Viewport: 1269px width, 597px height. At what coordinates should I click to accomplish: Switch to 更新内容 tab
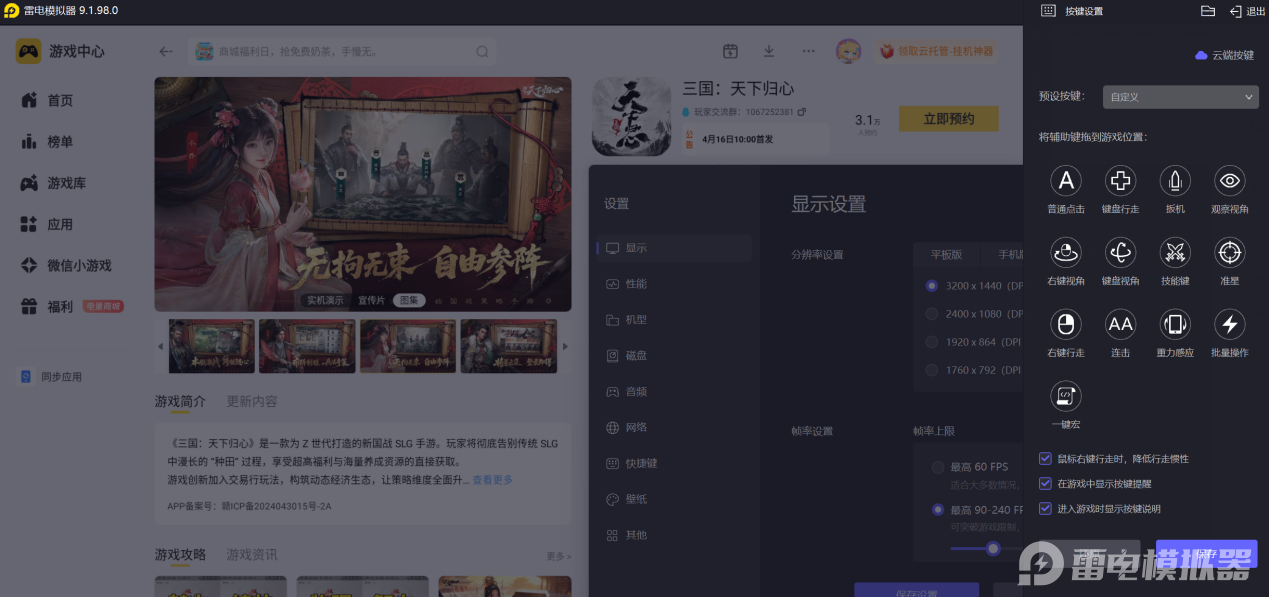click(252, 401)
